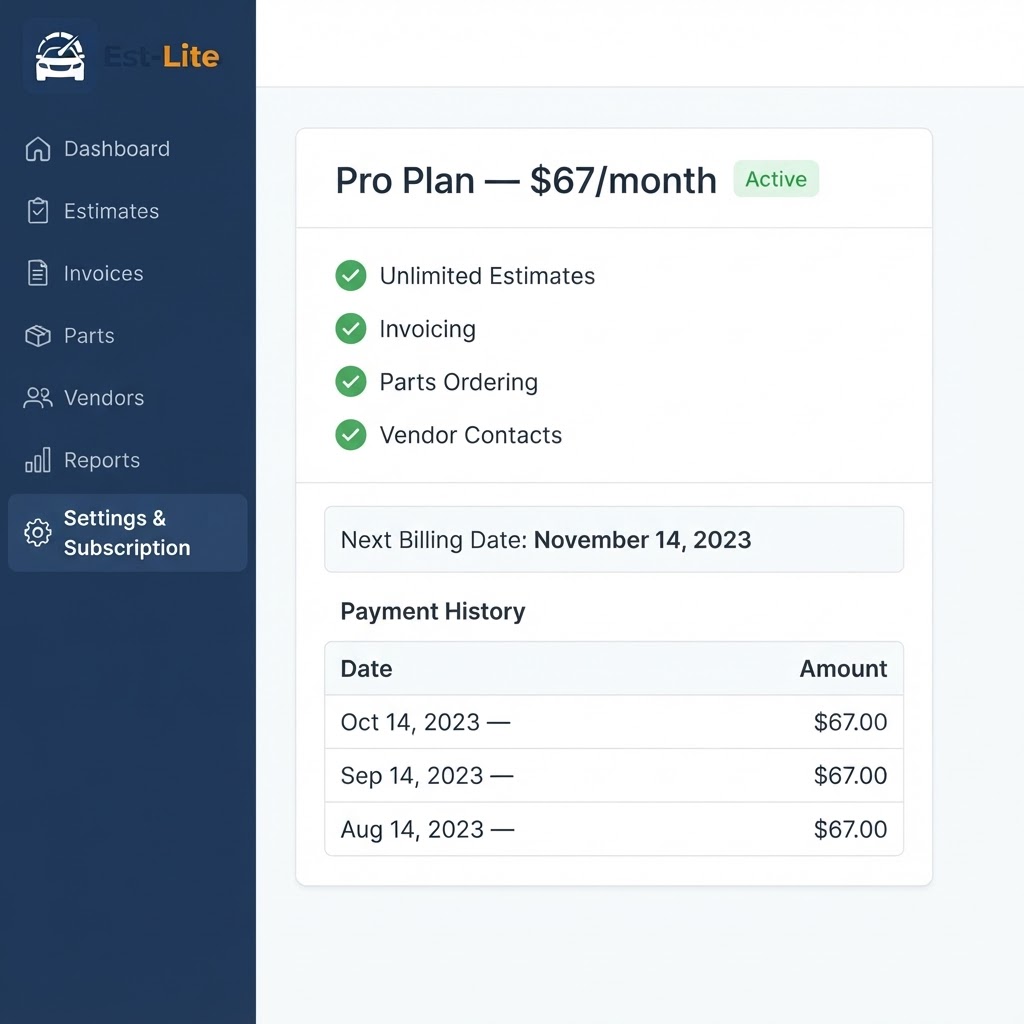Click $67.00 amount for Aug 14

tap(850, 829)
